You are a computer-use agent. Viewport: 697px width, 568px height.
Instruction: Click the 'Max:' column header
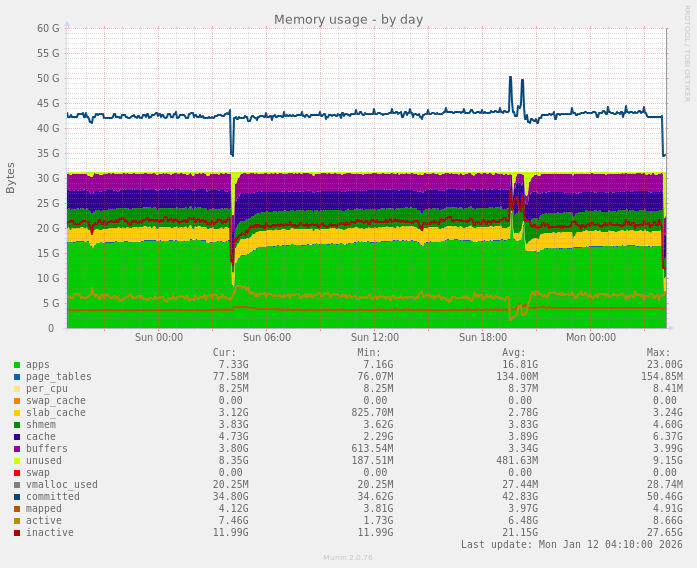click(658, 353)
